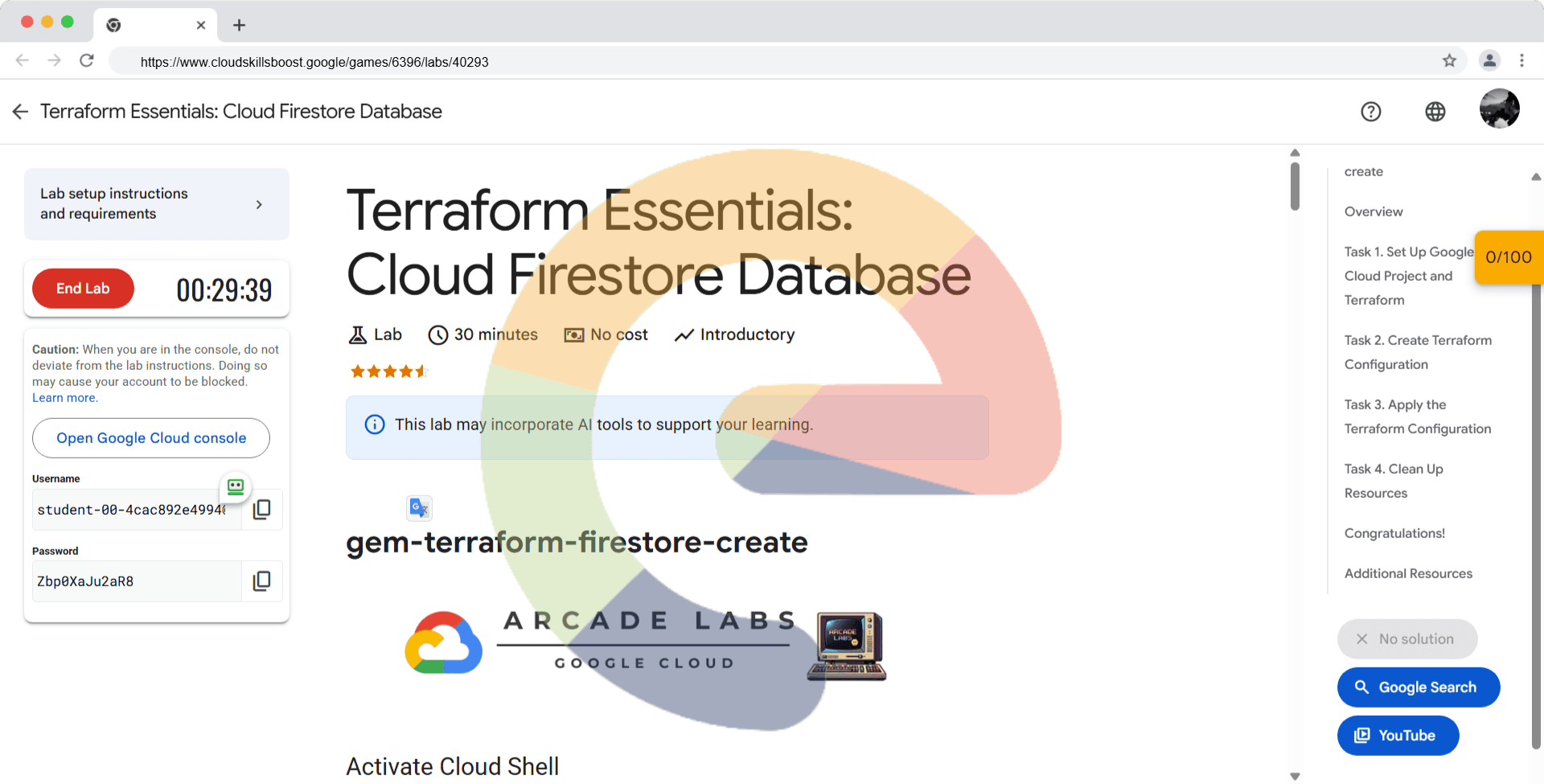Click the star rating
The height and width of the screenshot is (784, 1544).
pos(389,371)
